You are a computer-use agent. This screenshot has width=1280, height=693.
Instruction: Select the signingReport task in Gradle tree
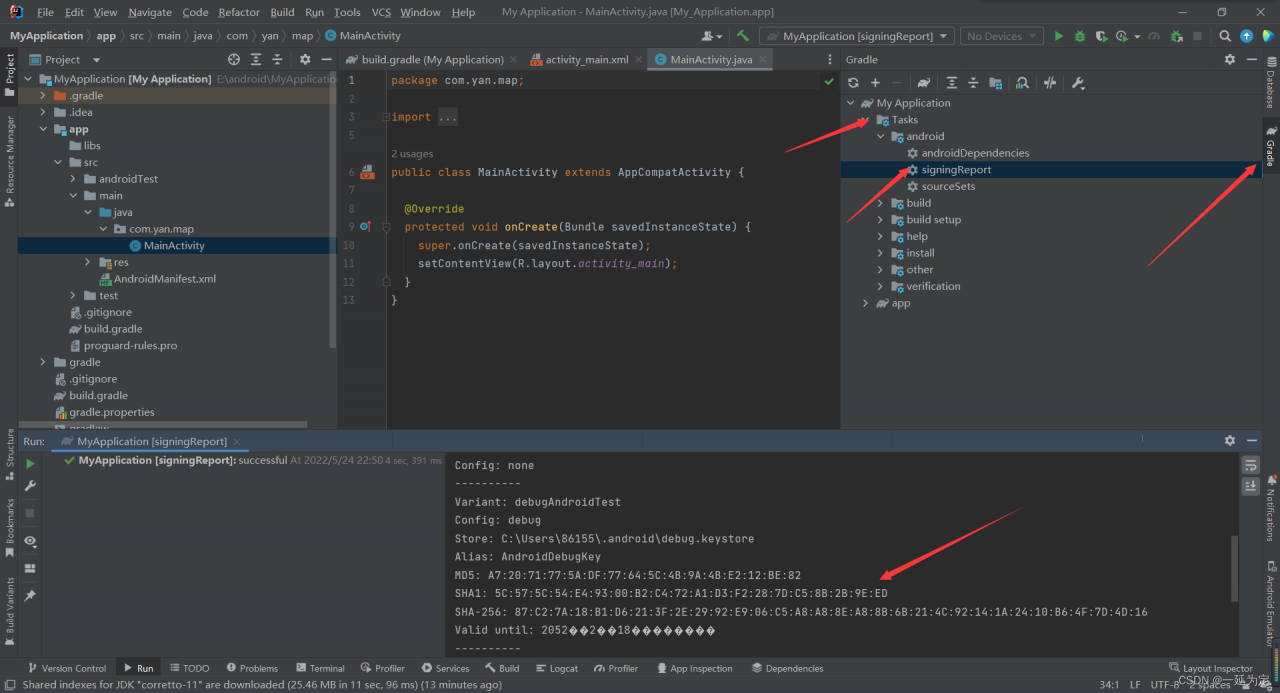956,170
